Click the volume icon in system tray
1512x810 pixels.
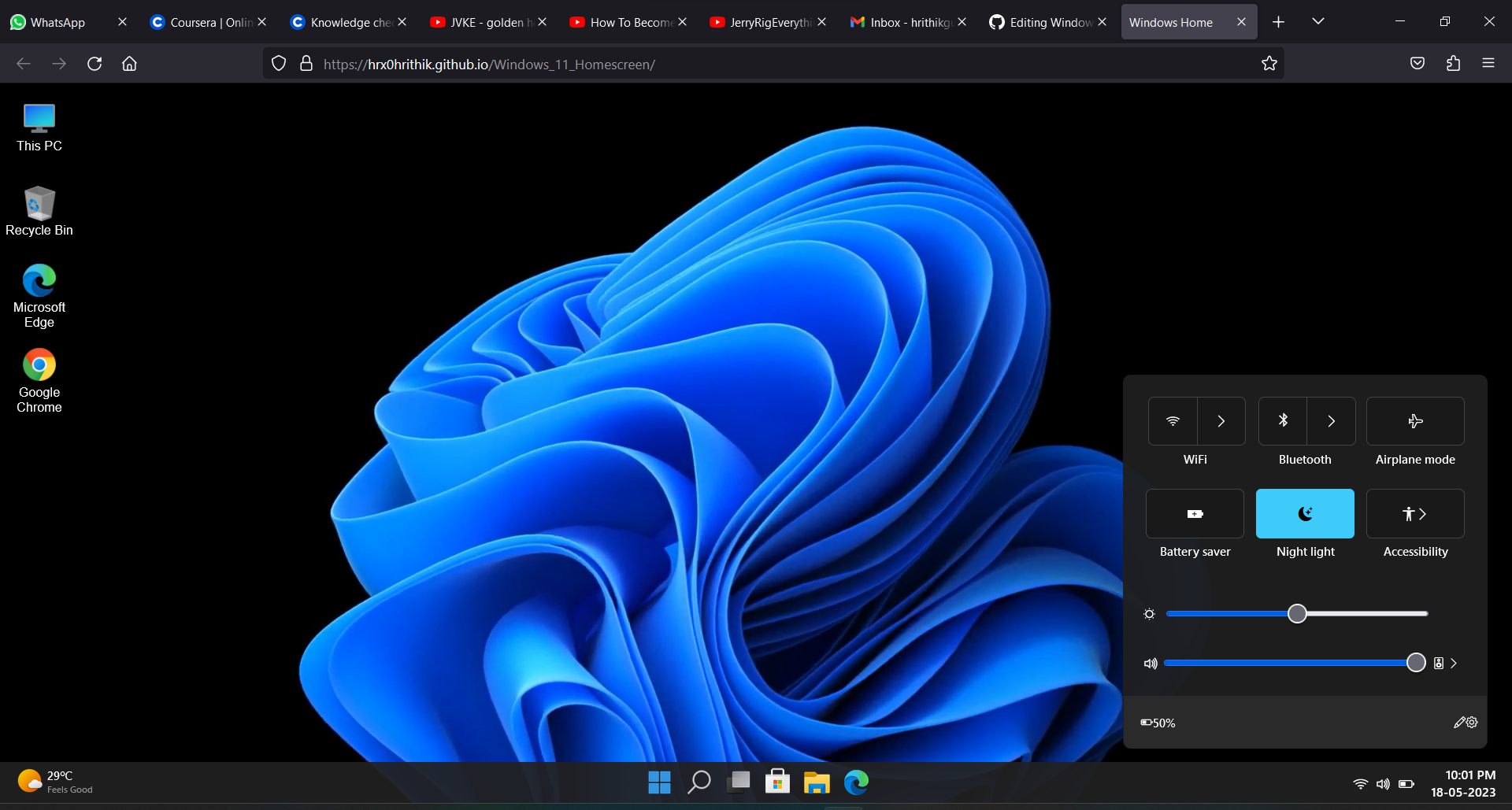click(1383, 784)
